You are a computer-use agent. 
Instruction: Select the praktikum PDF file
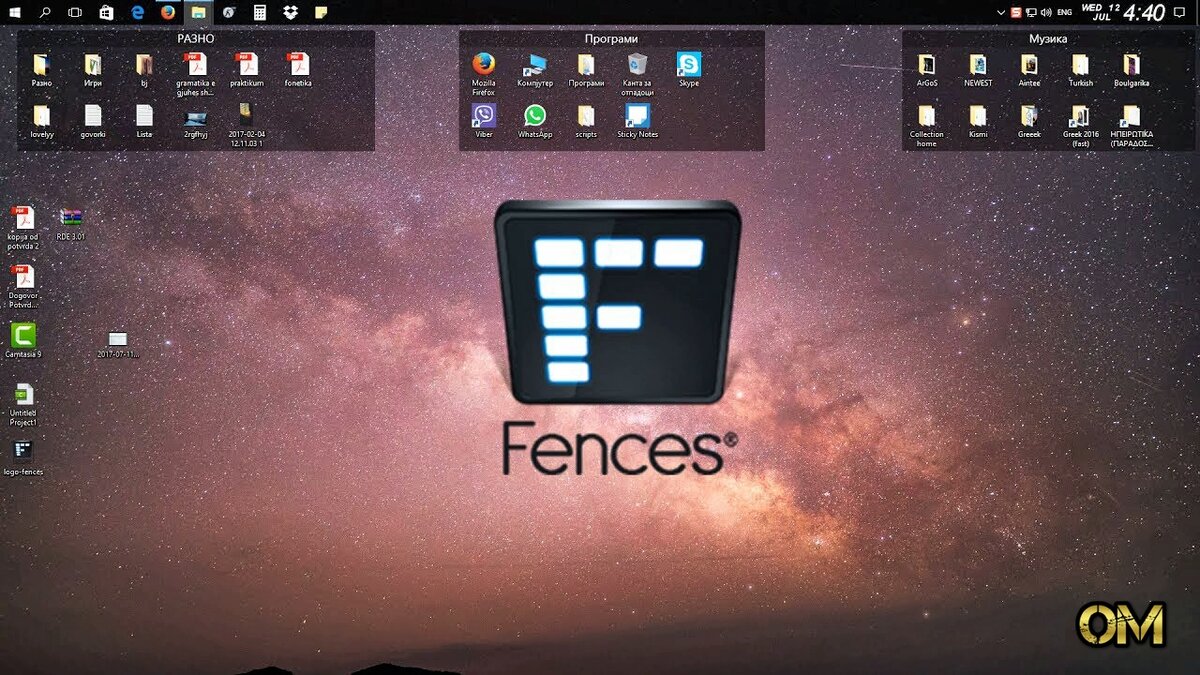coord(246,70)
